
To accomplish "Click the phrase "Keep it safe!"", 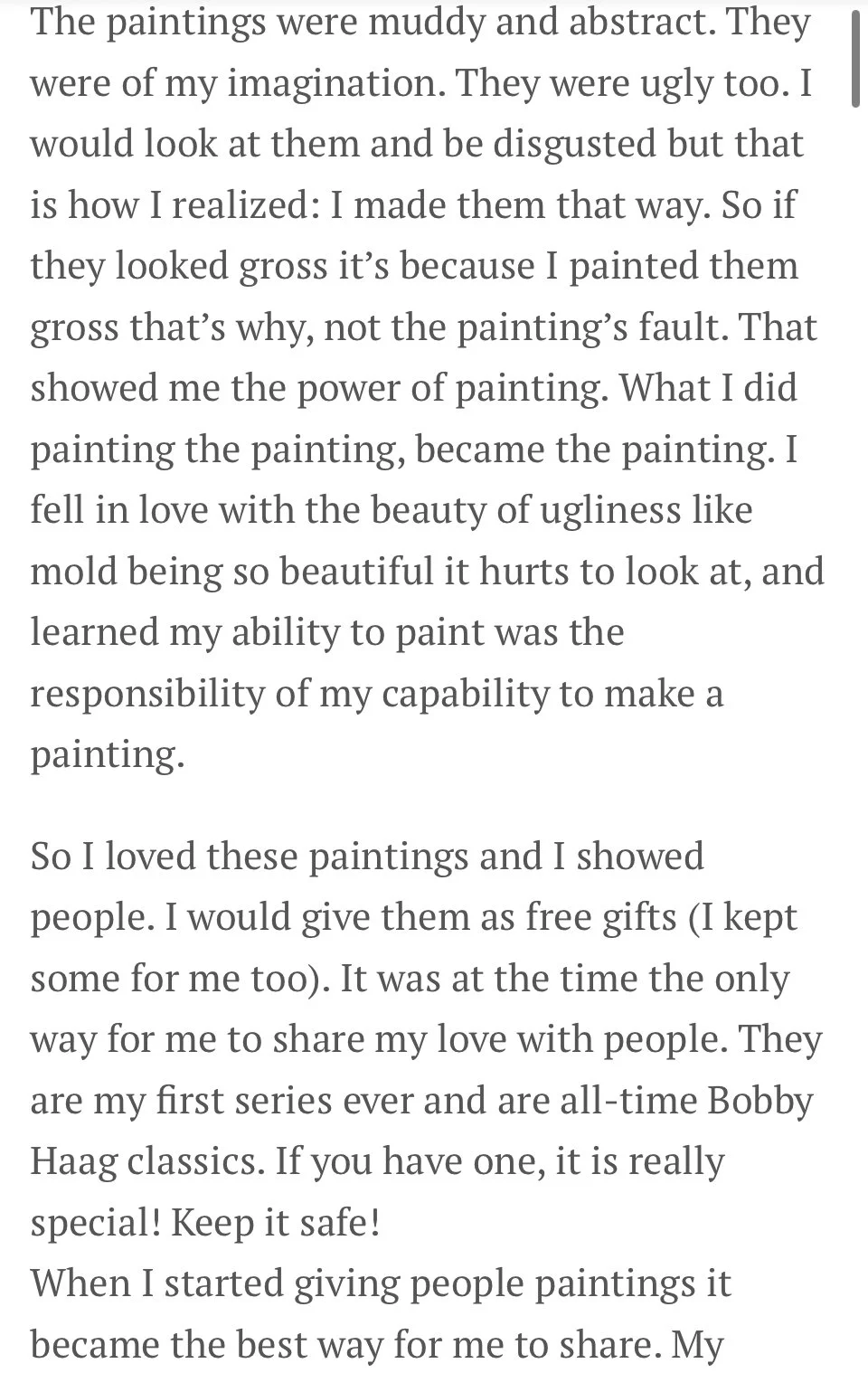I will click(x=275, y=1224).
